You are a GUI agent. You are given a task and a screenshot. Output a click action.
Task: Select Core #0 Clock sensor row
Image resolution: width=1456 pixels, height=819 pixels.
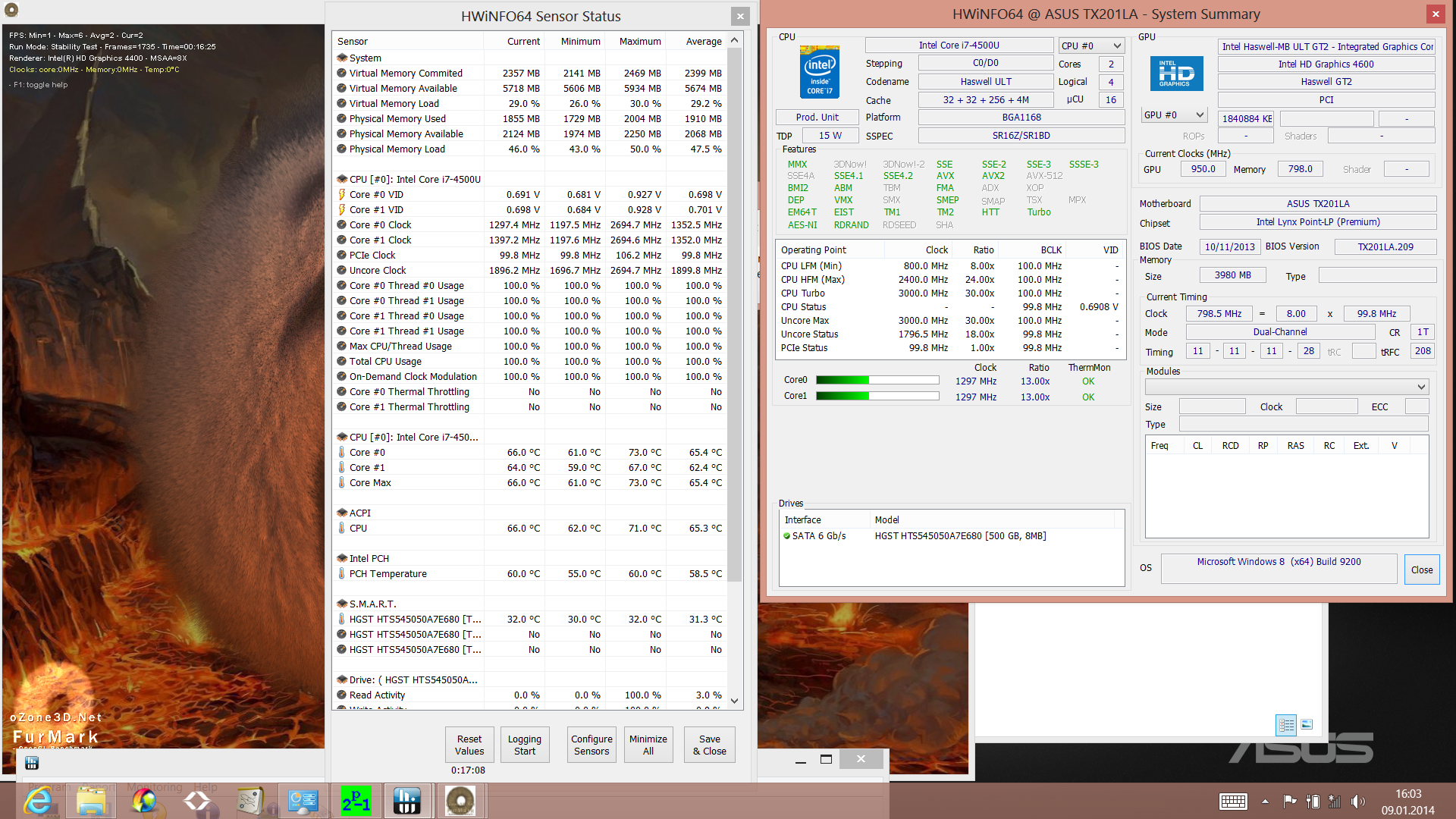tap(380, 224)
